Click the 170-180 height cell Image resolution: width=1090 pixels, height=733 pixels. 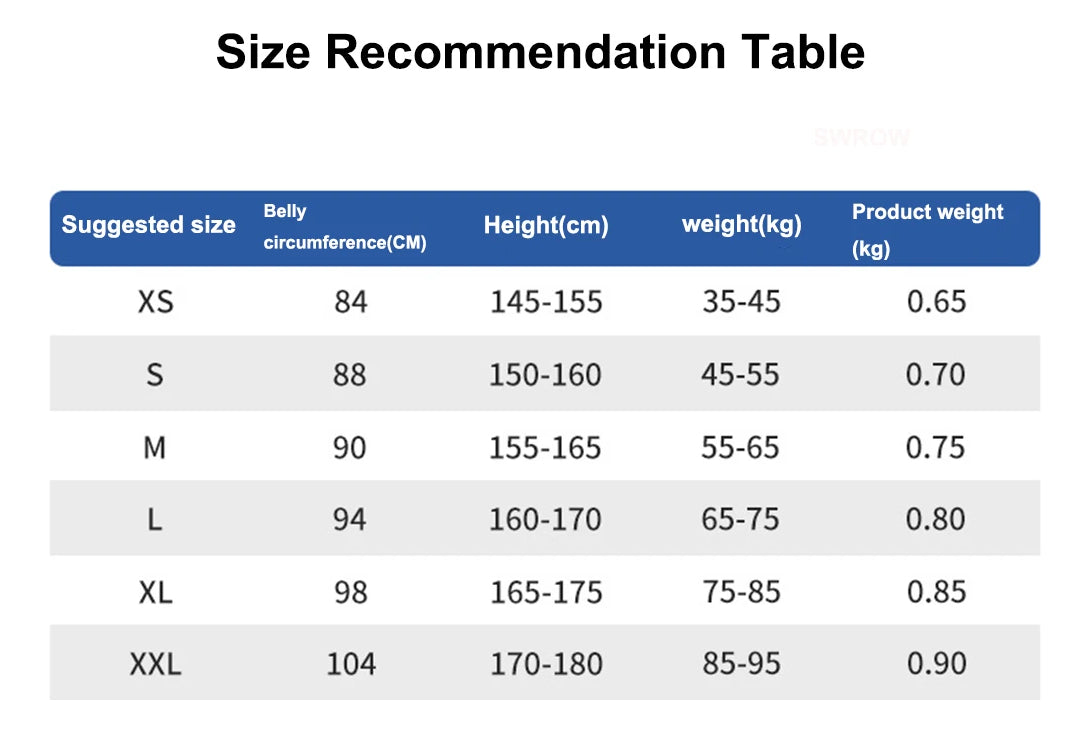pyautogui.click(x=545, y=663)
